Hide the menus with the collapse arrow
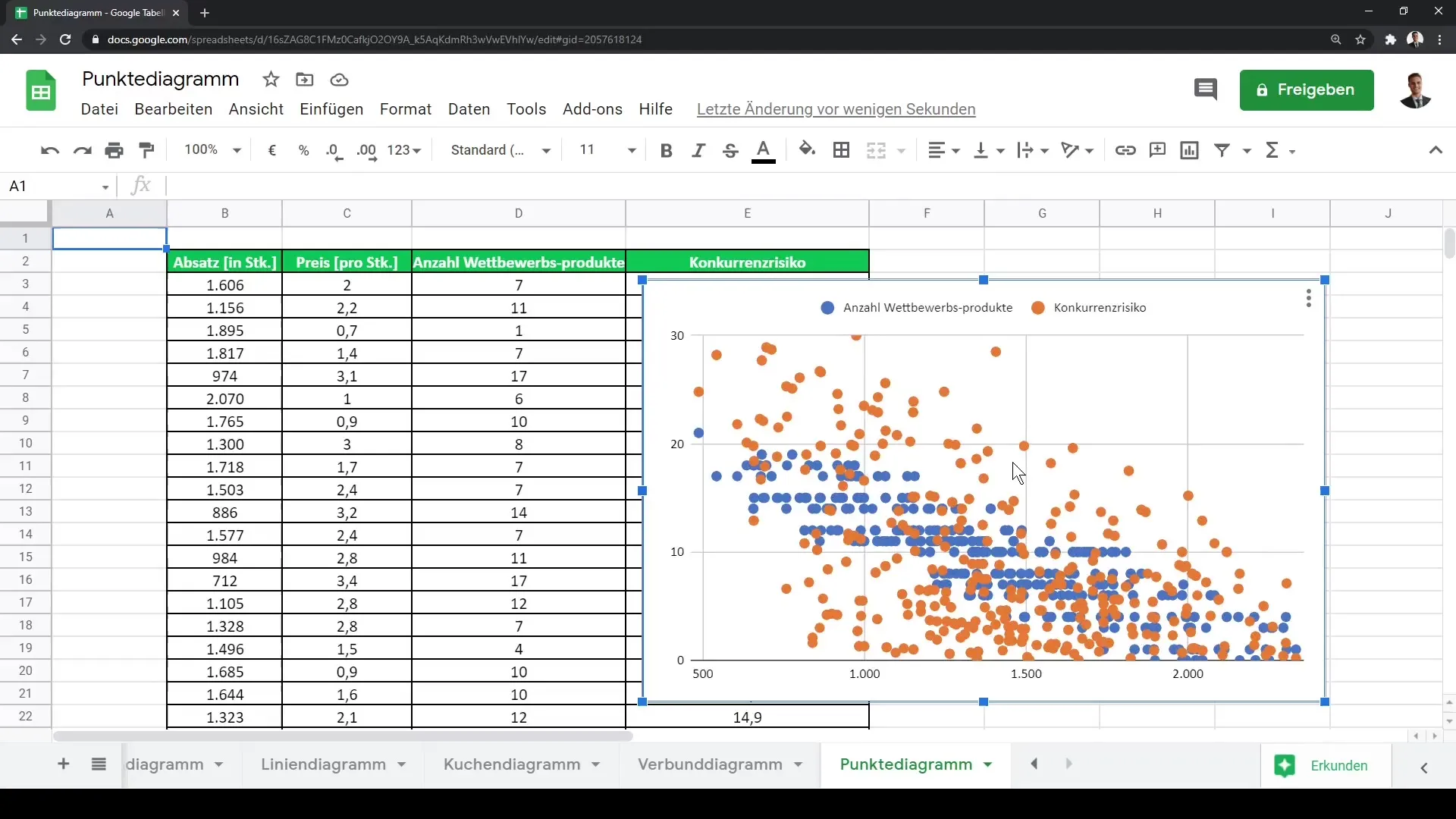Screen dimensions: 1456x819 [1436, 150]
